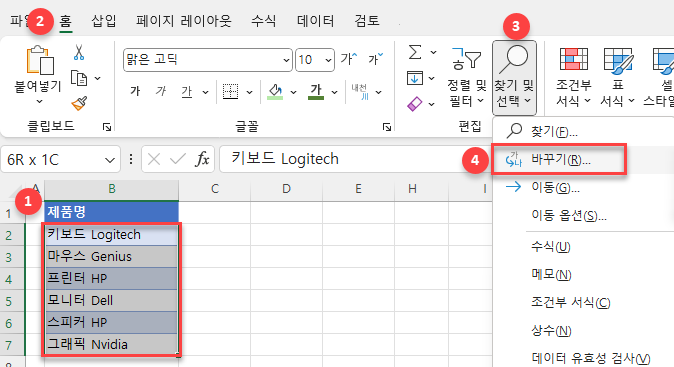Expand the borders dropdown arrow
674x367 pixels.
pyautogui.click(x=249, y=92)
